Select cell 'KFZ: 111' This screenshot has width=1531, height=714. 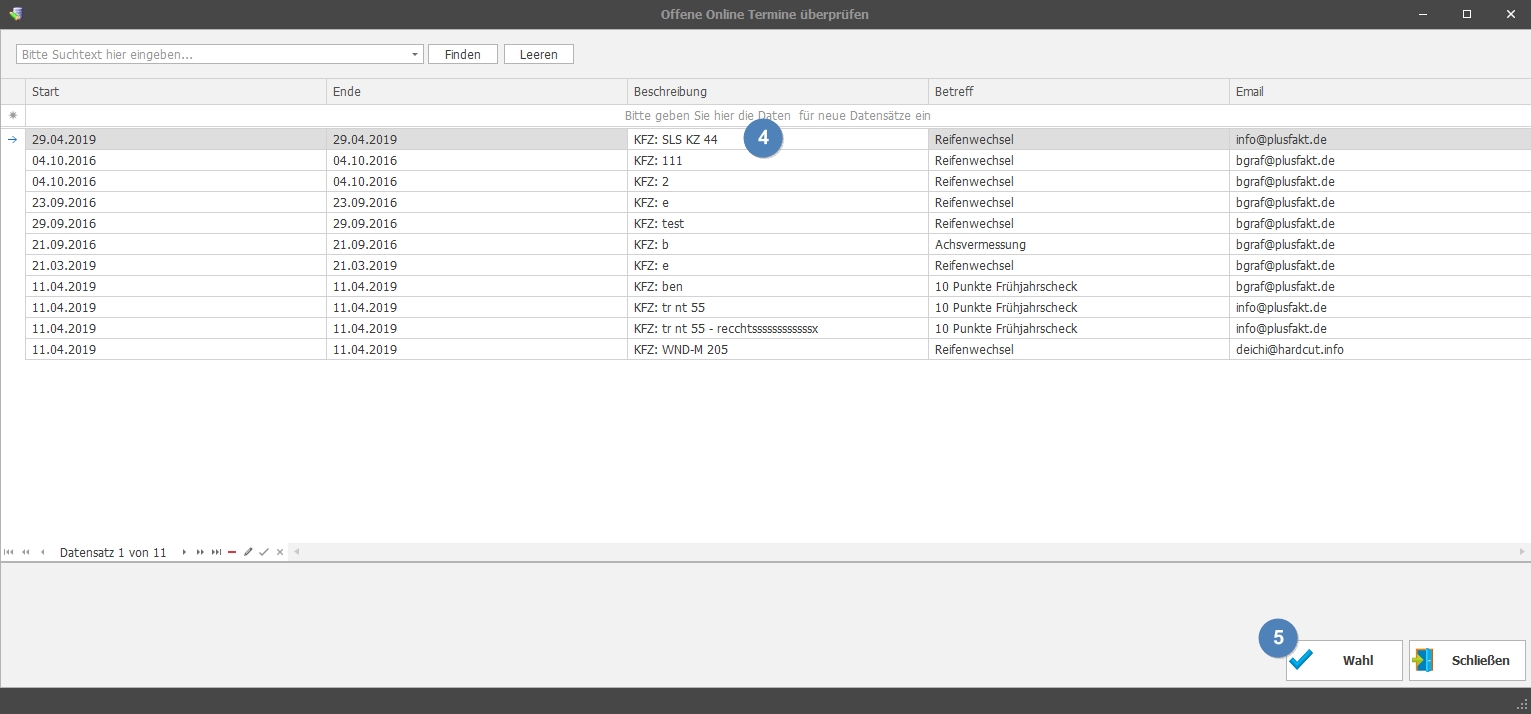pyautogui.click(x=778, y=161)
